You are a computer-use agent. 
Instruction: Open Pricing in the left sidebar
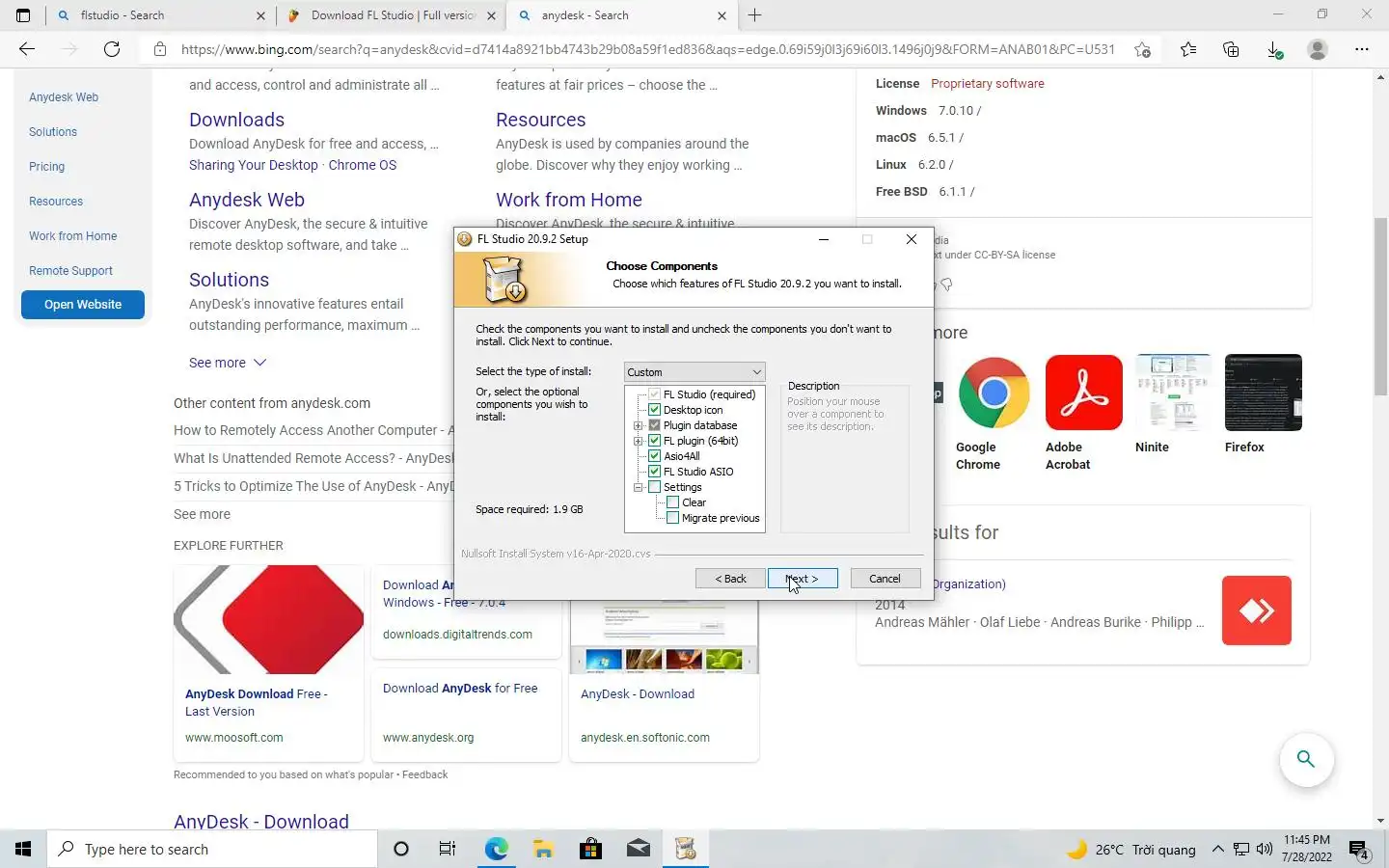tap(46, 167)
